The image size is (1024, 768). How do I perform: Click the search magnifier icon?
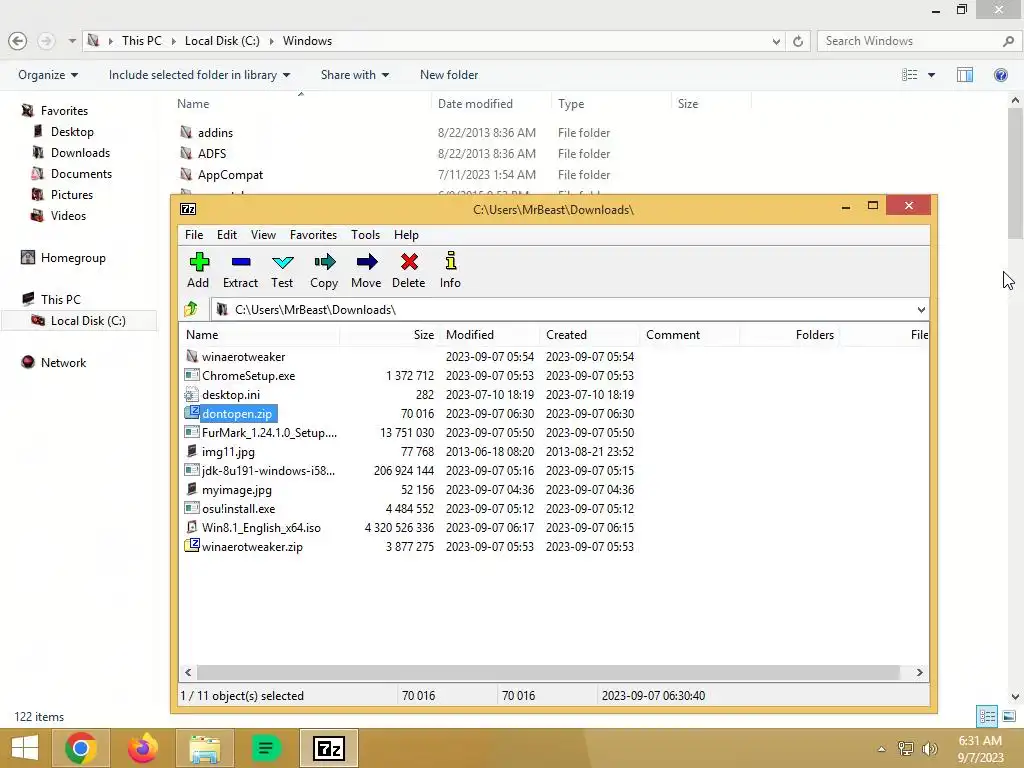(1008, 41)
